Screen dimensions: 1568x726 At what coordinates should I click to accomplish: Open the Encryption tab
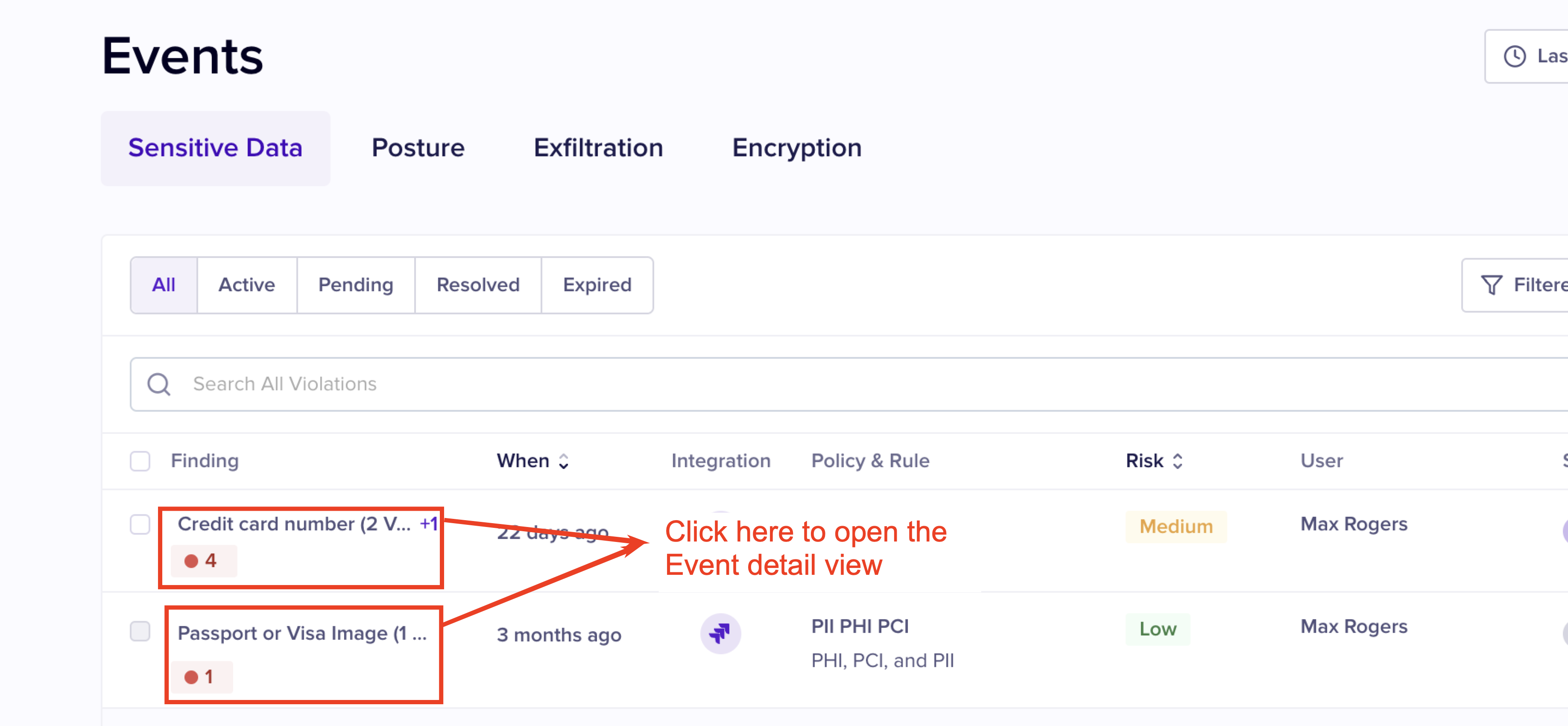pyautogui.click(x=797, y=149)
